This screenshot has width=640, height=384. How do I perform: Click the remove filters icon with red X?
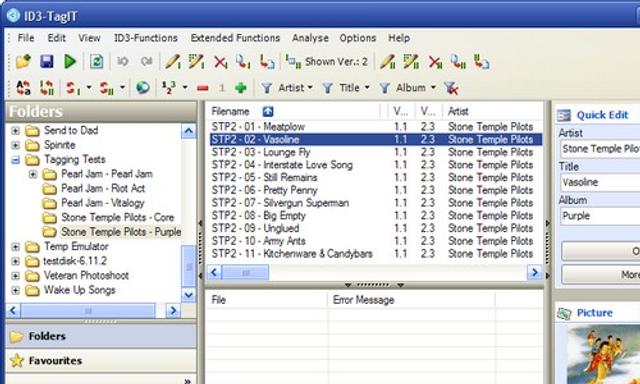[451, 88]
